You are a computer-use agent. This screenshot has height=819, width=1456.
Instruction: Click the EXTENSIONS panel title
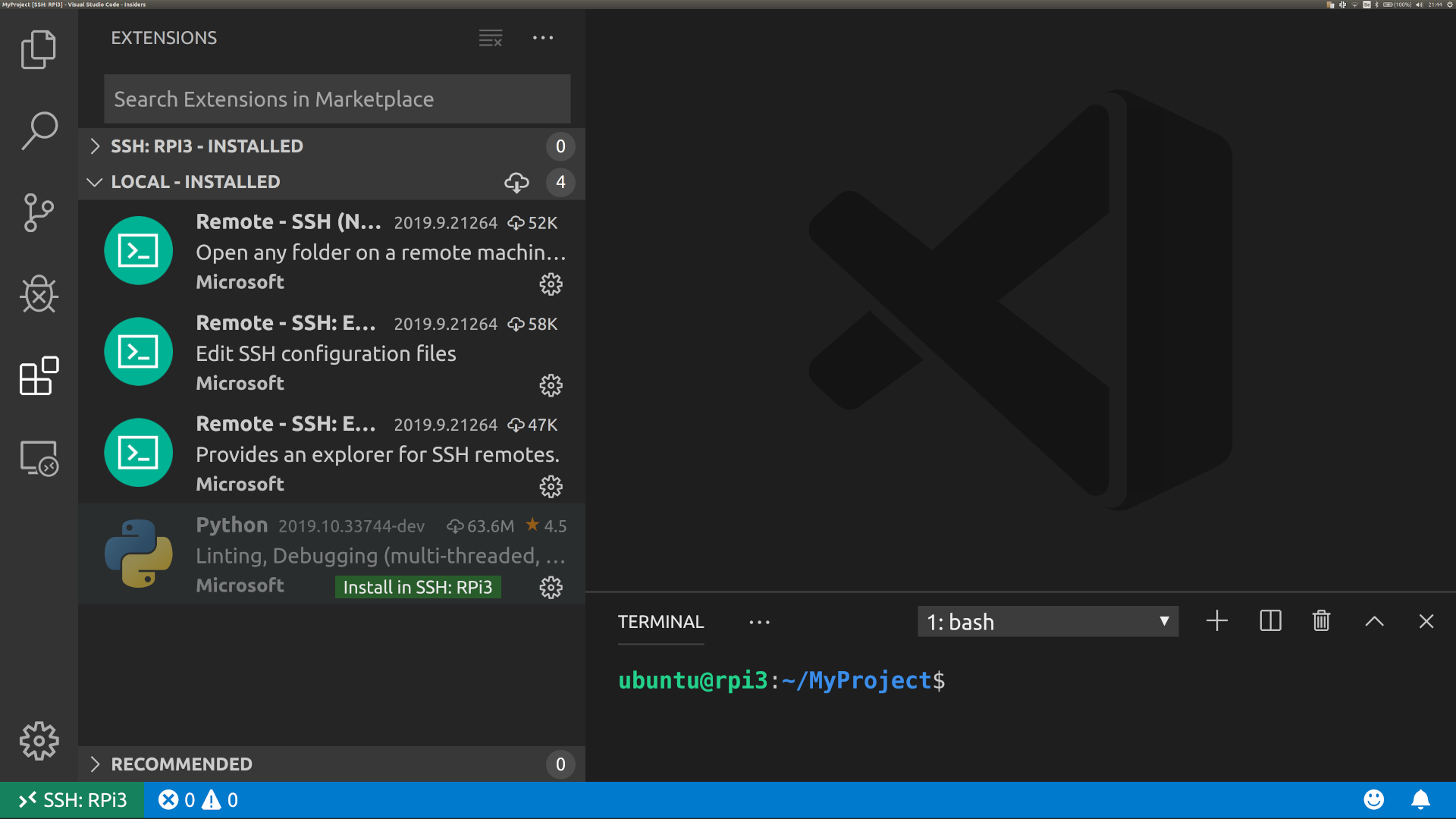164,38
